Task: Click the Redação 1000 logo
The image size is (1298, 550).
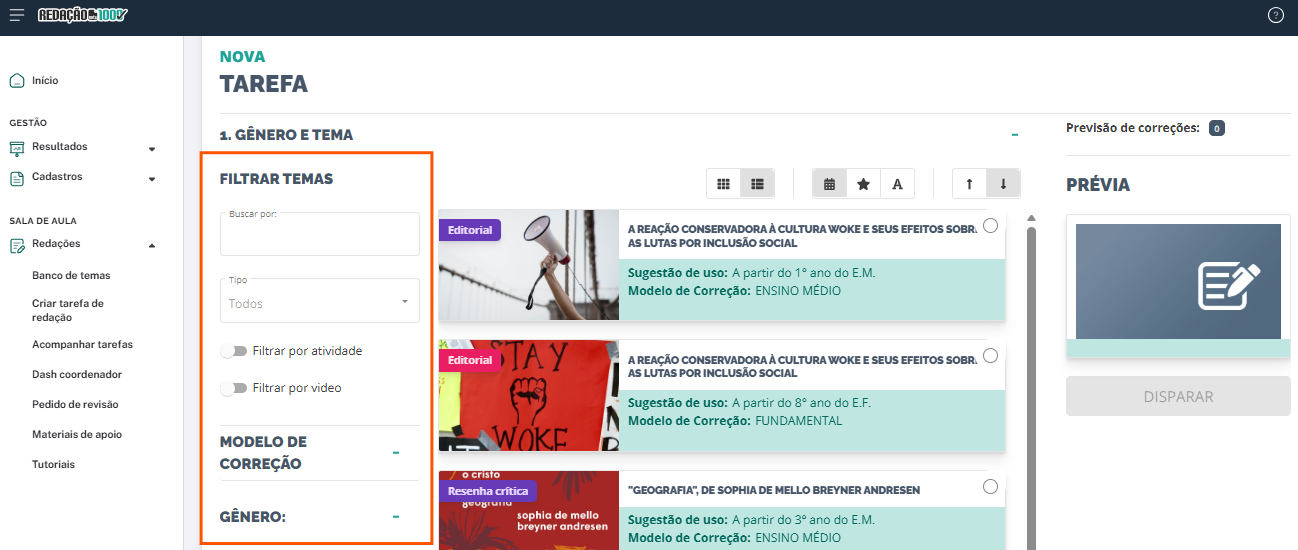Action: click(x=83, y=15)
